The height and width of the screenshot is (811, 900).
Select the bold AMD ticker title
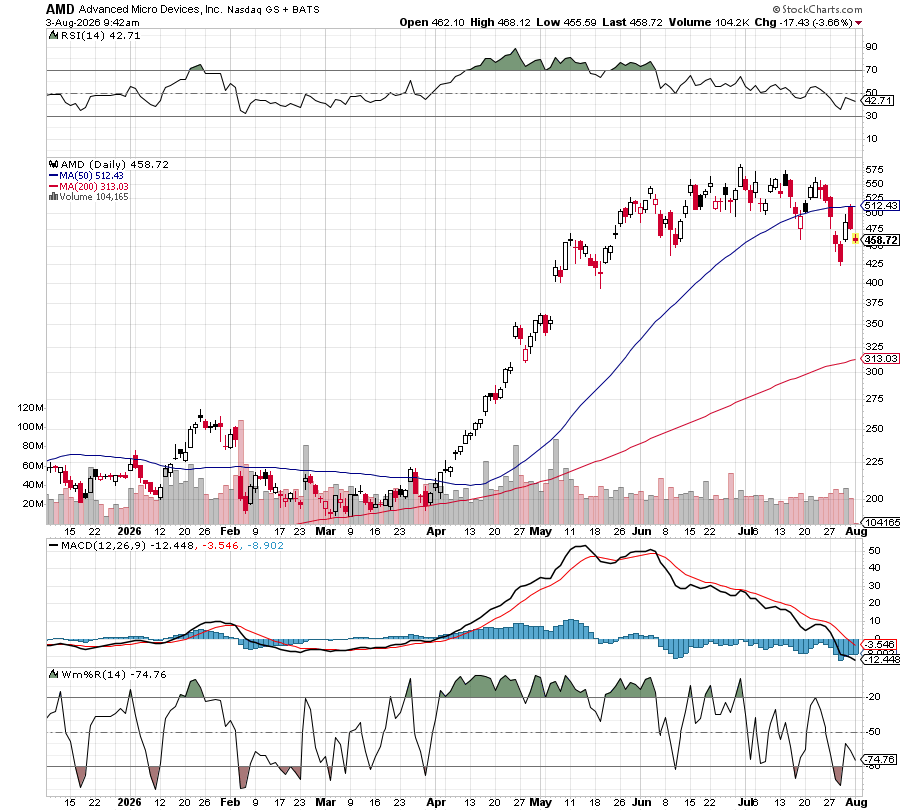pyautogui.click(x=60, y=9)
